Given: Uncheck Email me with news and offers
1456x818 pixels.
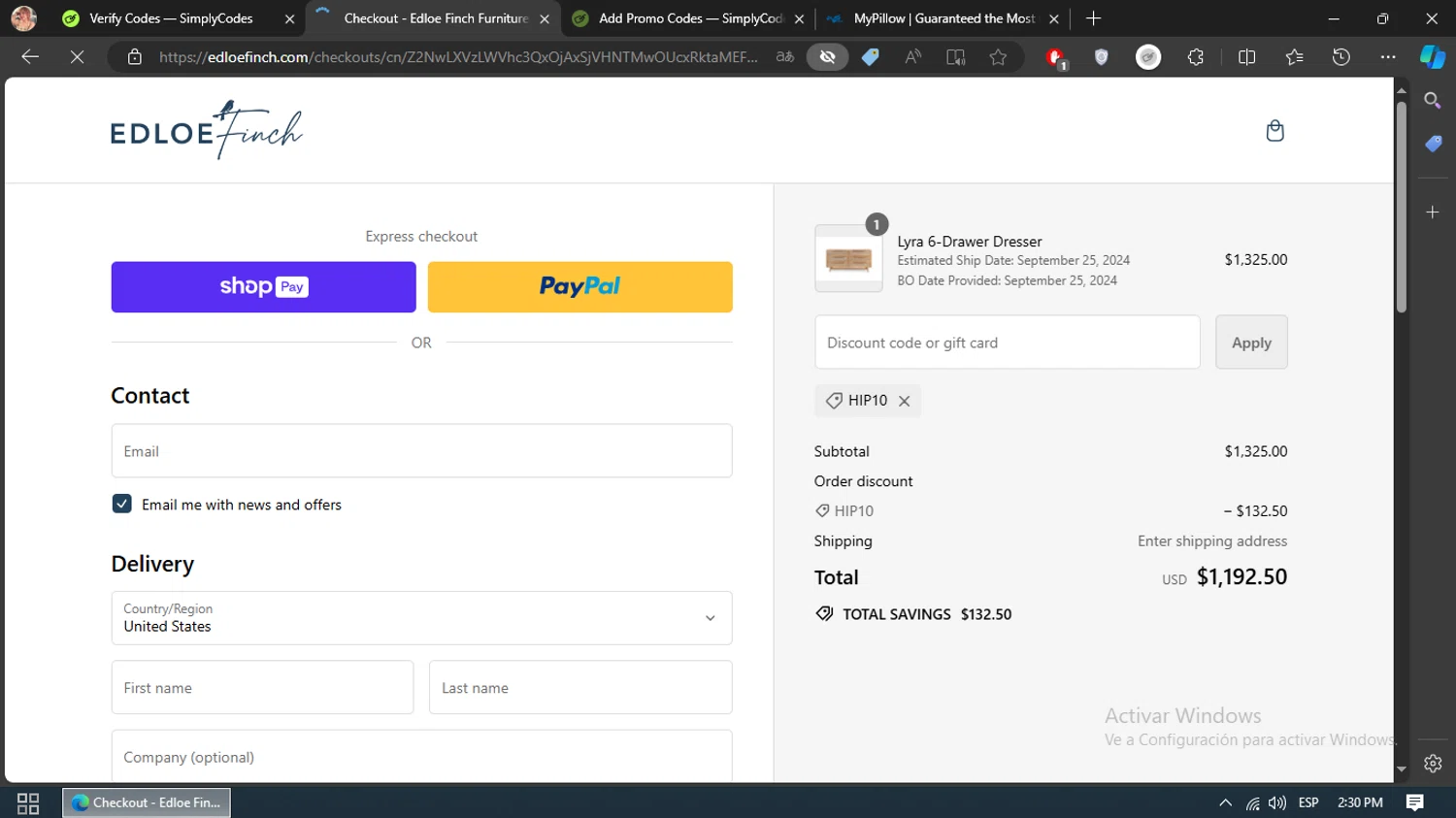Looking at the screenshot, I should click(121, 504).
